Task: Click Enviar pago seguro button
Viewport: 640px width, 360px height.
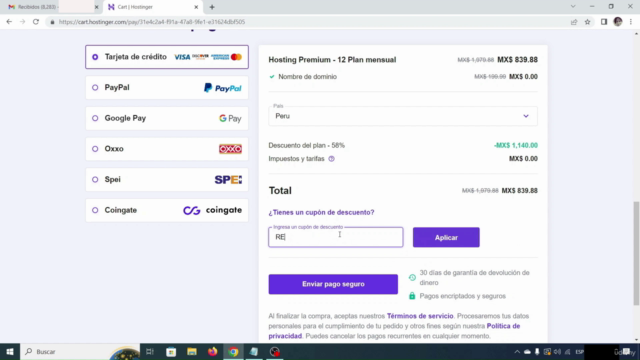Action: tap(333, 284)
